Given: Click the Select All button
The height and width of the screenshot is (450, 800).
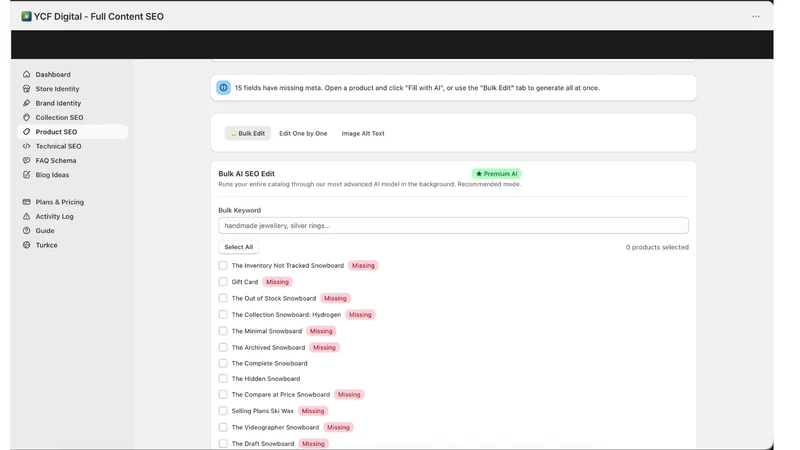Looking at the screenshot, I should point(238,247).
